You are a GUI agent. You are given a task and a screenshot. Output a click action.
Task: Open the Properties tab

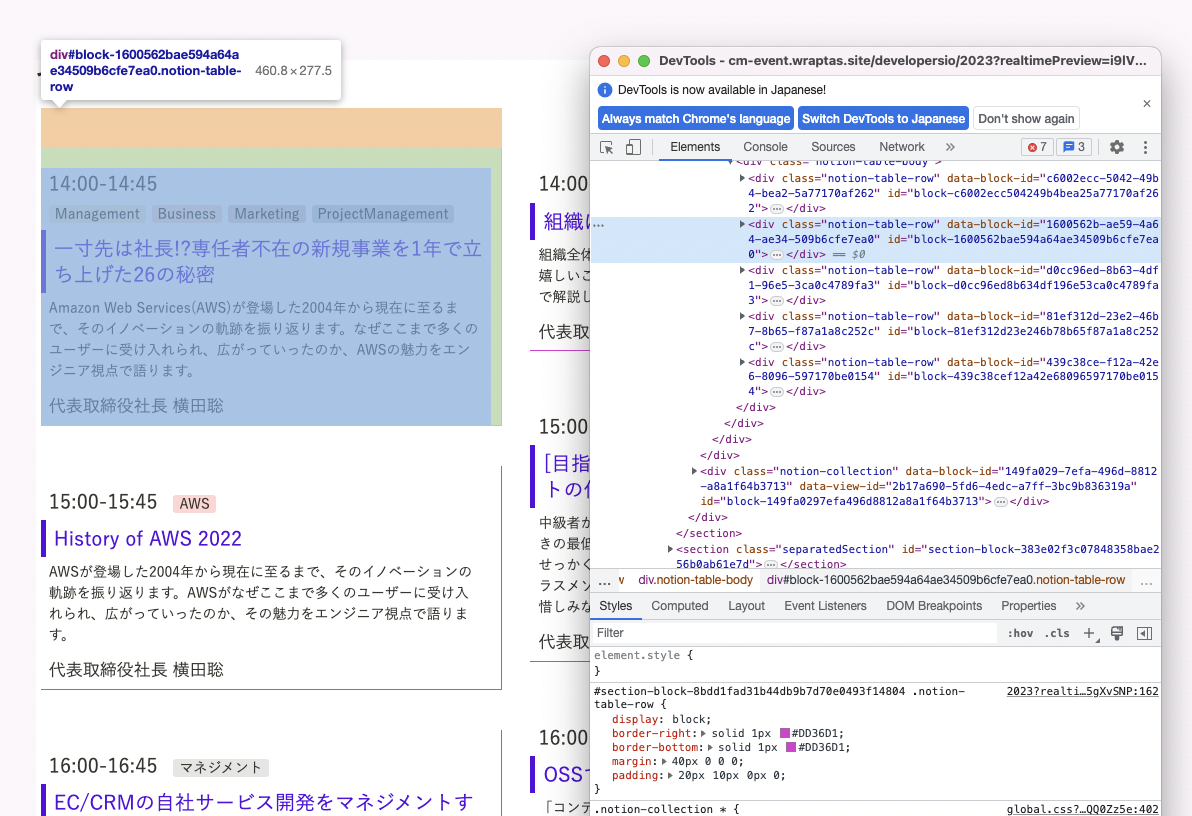[x=1028, y=606]
